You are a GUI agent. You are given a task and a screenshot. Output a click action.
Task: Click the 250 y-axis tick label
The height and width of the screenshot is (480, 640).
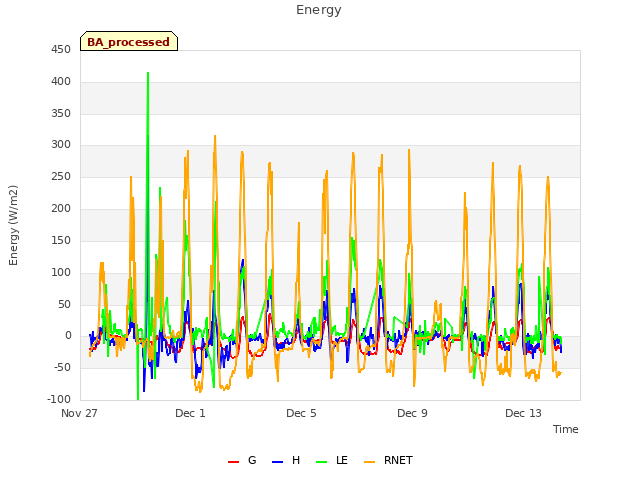[61, 177]
